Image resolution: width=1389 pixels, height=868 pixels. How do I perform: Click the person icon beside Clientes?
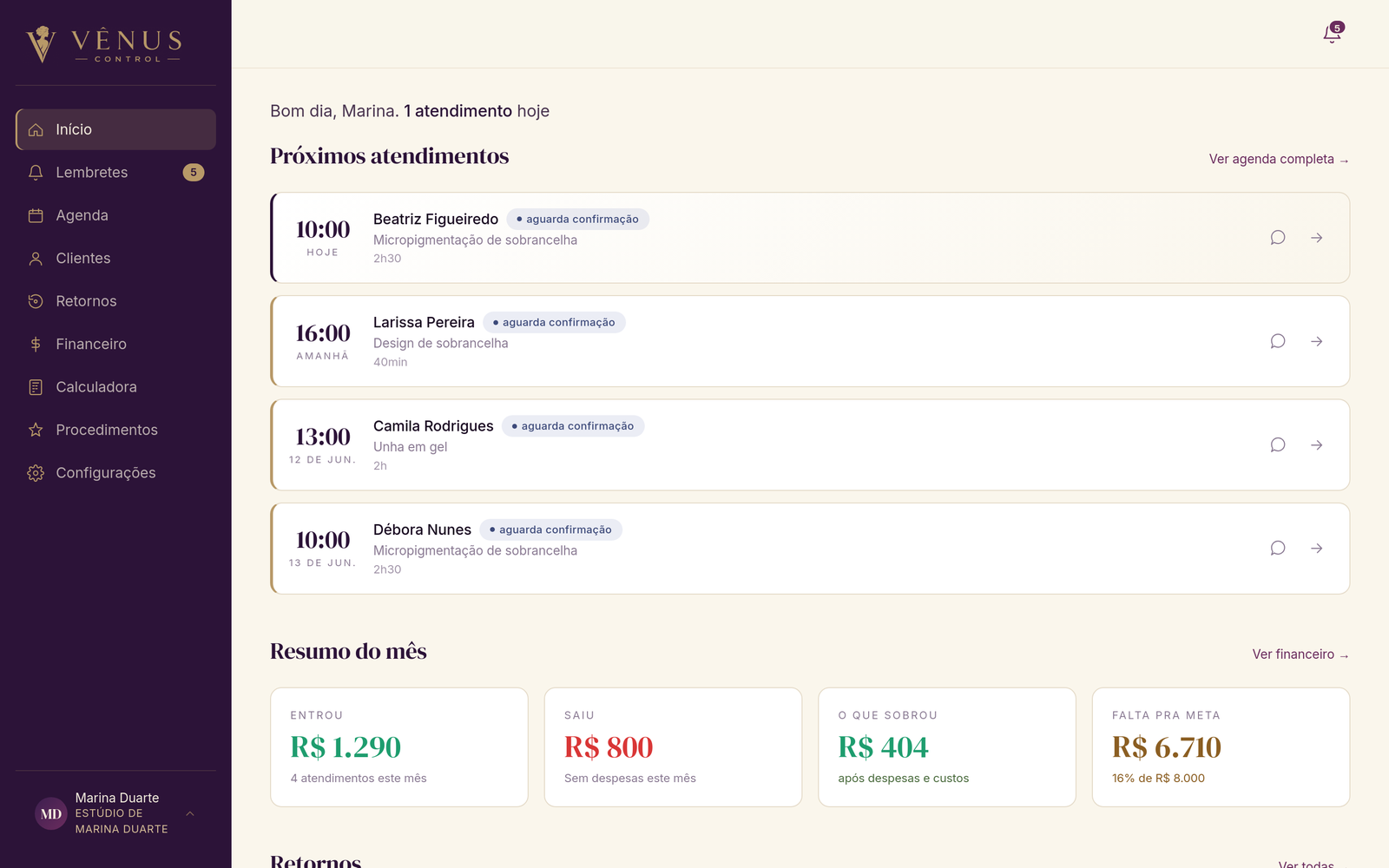(x=36, y=259)
